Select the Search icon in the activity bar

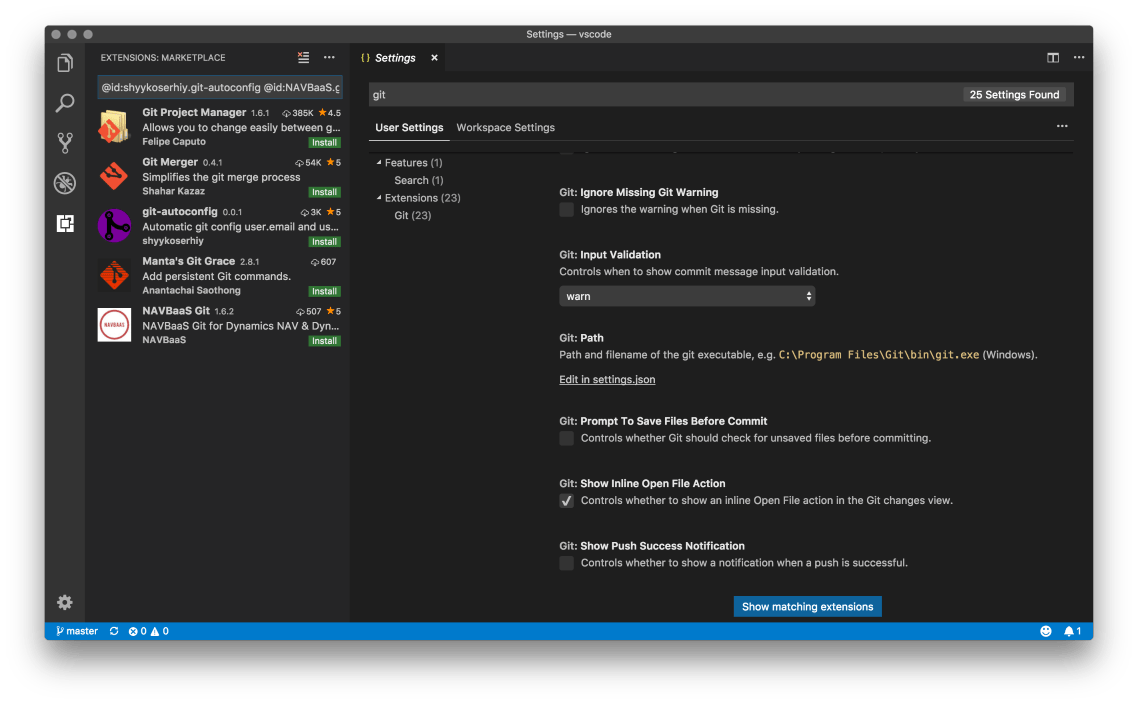coord(64,103)
